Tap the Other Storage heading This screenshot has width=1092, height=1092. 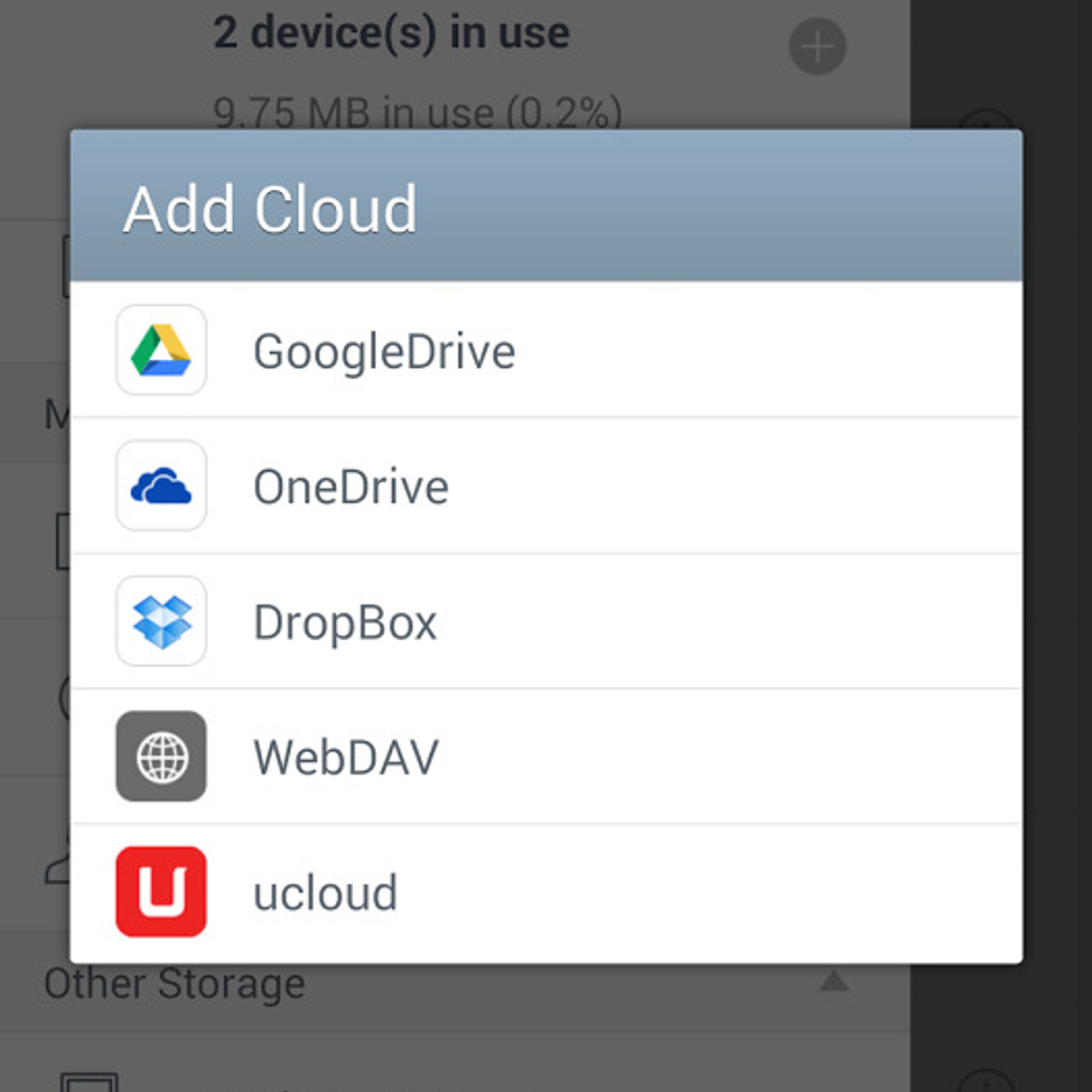click(175, 984)
